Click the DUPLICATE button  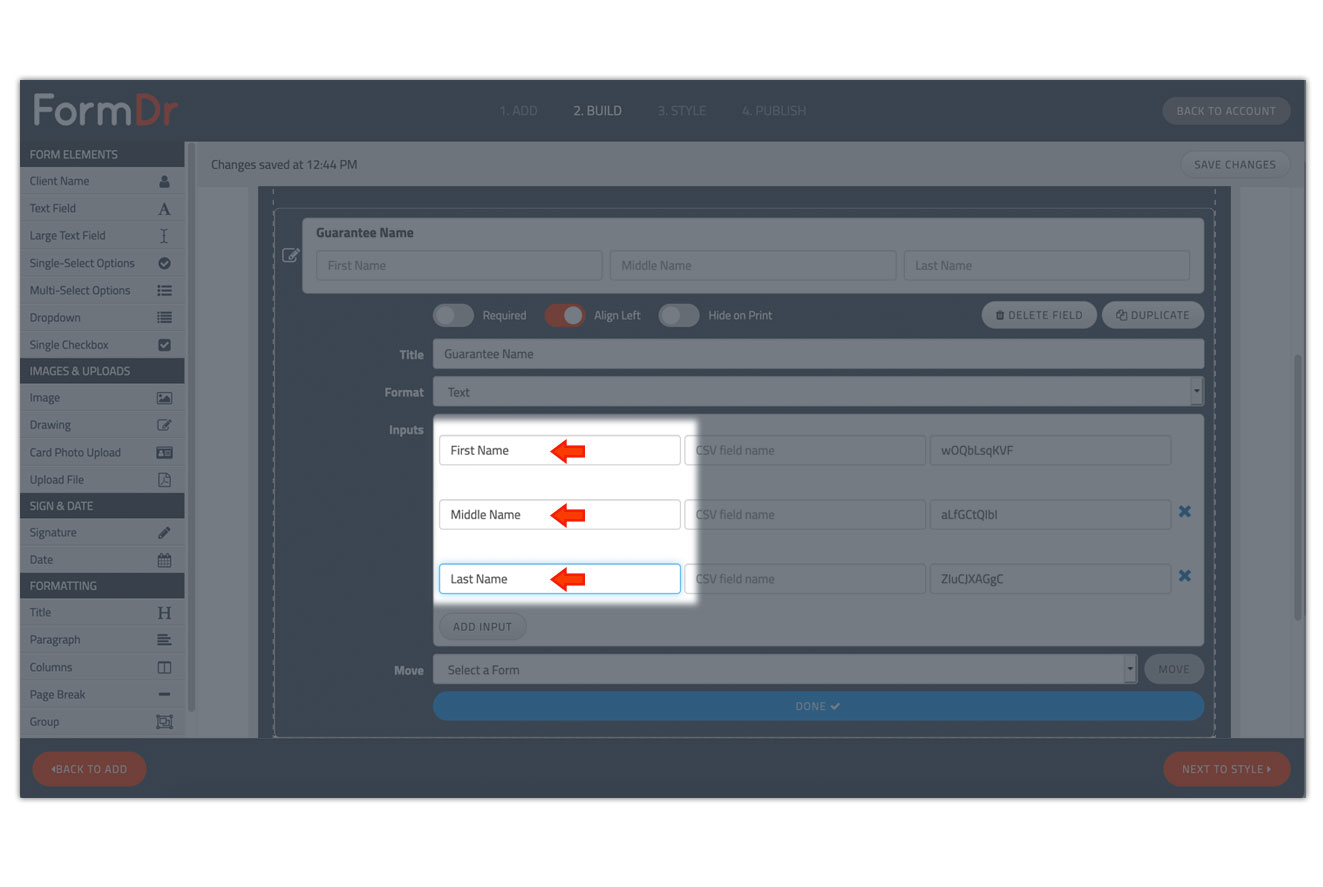pyautogui.click(x=1153, y=315)
